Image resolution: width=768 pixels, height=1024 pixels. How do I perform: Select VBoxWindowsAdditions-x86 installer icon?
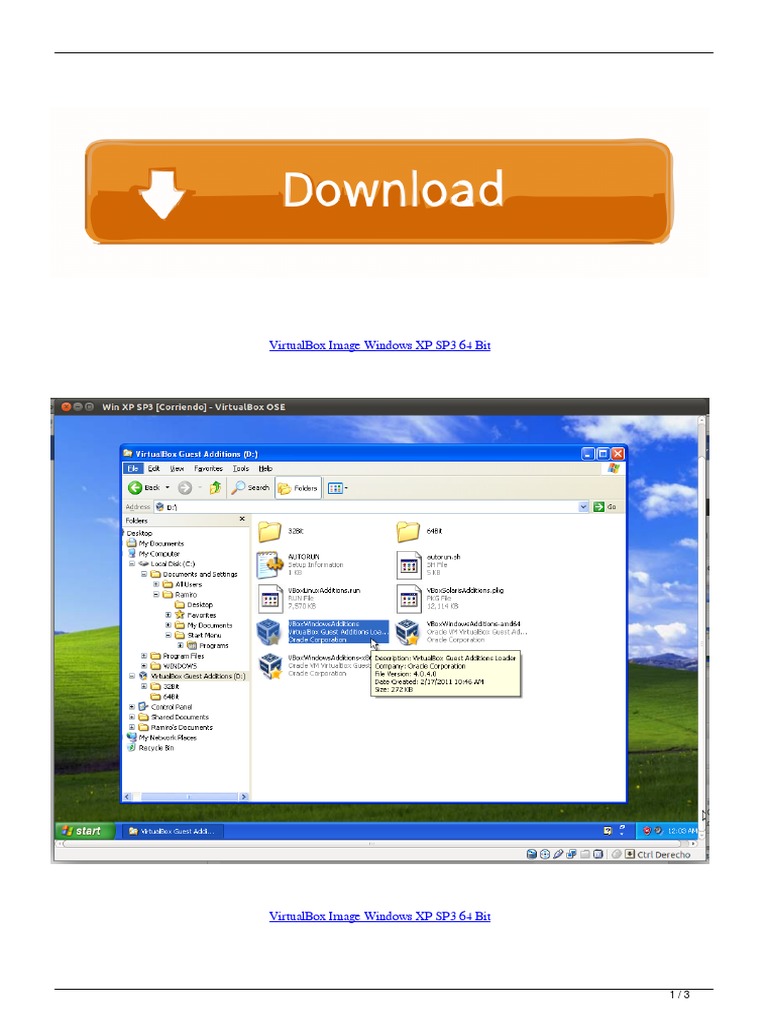(x=270, y=665)
